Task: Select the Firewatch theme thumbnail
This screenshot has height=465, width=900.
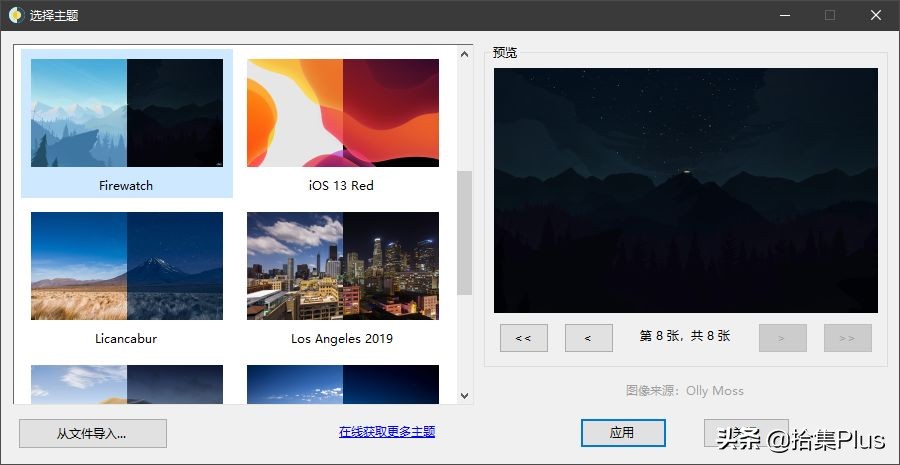Action: (127, 113)
